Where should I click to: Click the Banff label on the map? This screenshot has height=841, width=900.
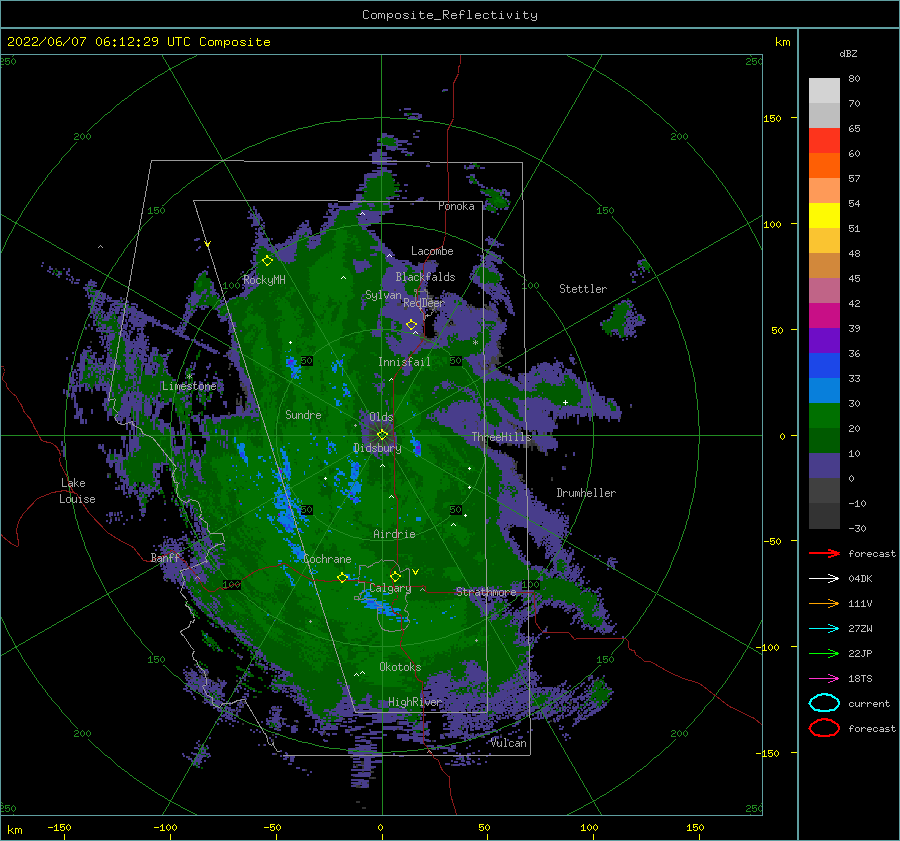coord(165,557)
